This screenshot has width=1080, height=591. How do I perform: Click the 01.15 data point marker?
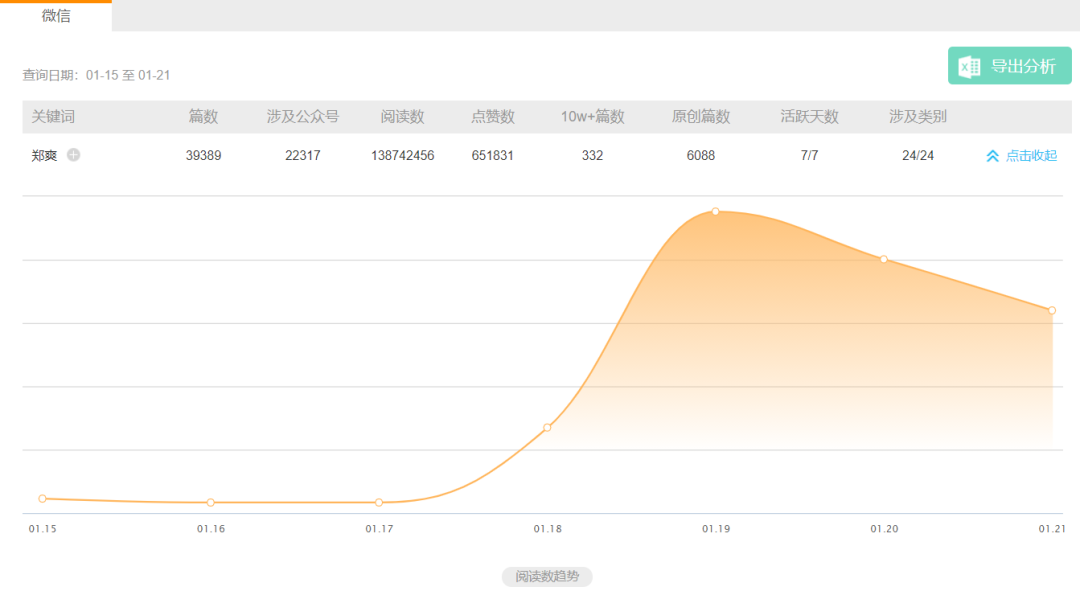tap(42, 498)
